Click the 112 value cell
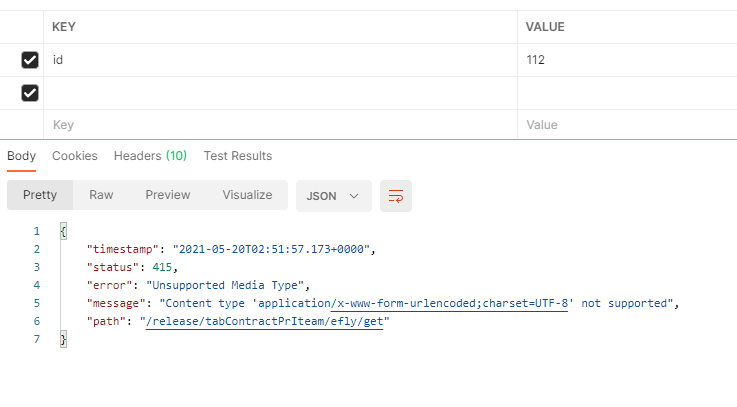This screenshot has height=407, width=737. coord(627,60)
